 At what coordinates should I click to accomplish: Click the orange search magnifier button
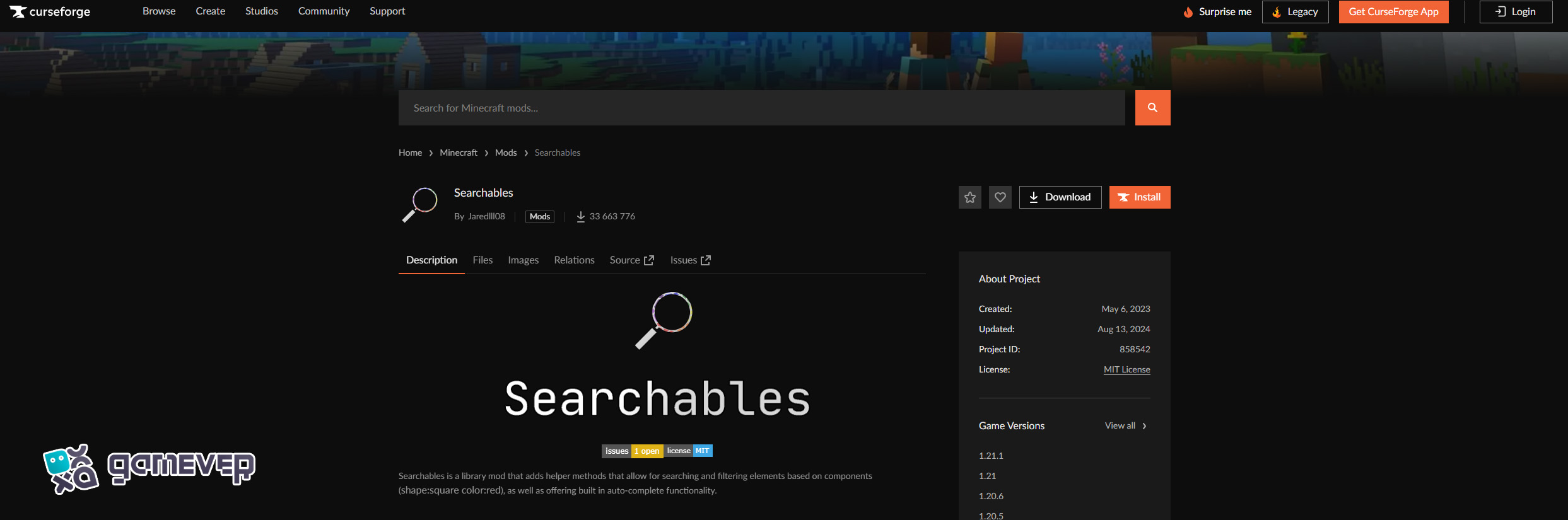point(1152,108)
